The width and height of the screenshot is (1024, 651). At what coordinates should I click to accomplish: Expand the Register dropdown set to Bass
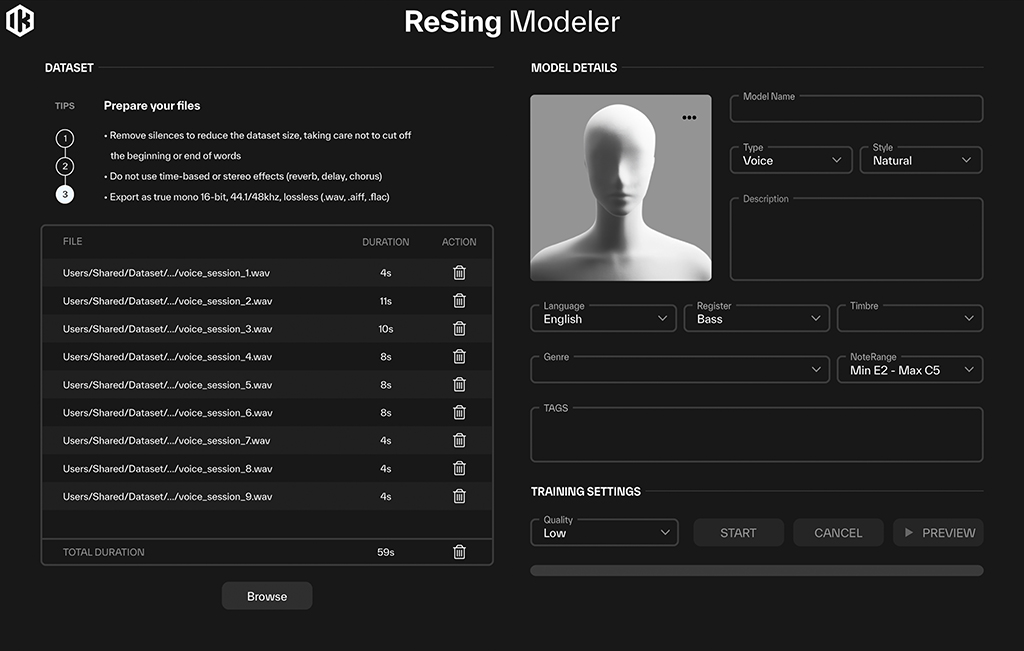[756, 319]
